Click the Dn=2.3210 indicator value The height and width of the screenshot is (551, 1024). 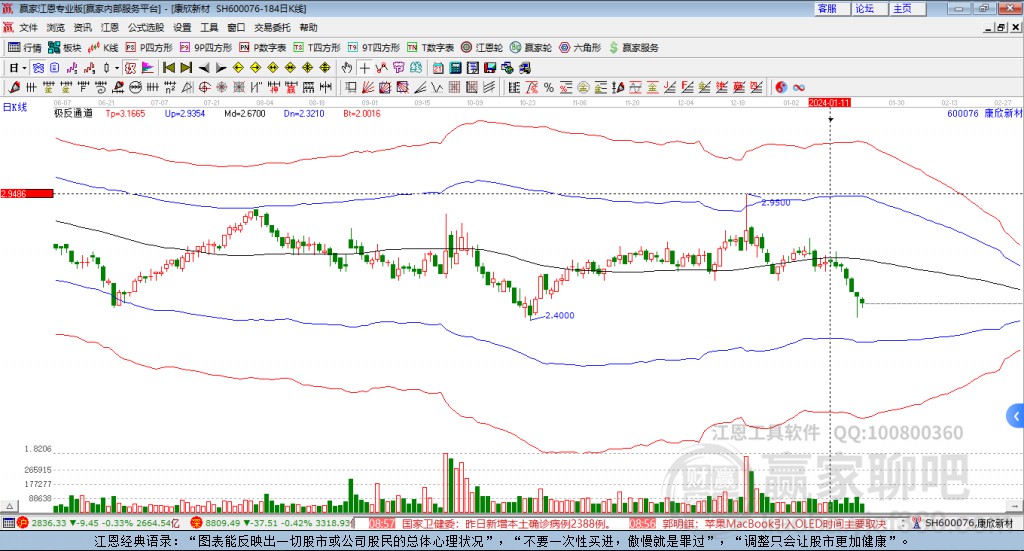304,114
